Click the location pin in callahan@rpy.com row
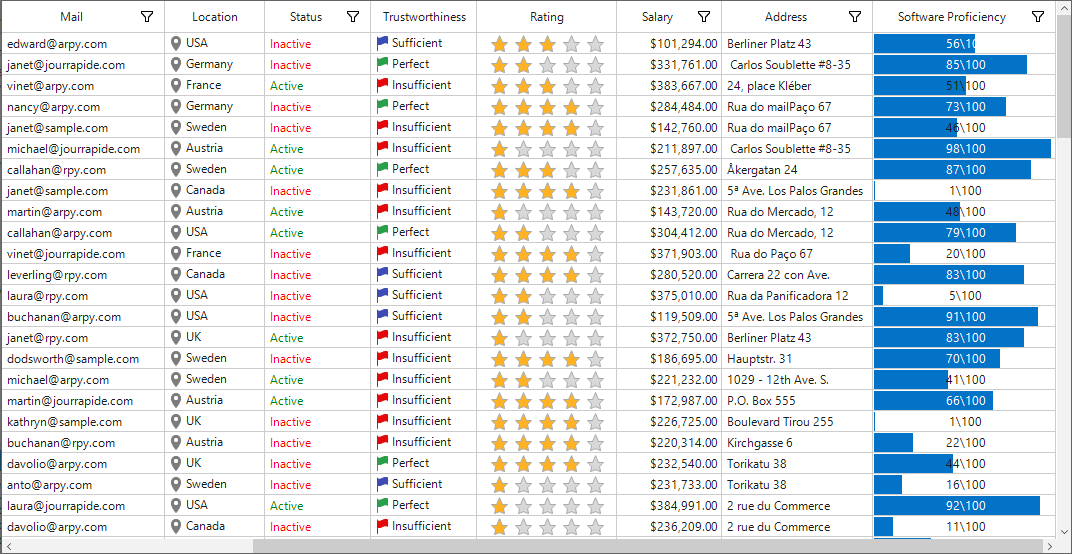The image size is (1072, 554). 176,170
